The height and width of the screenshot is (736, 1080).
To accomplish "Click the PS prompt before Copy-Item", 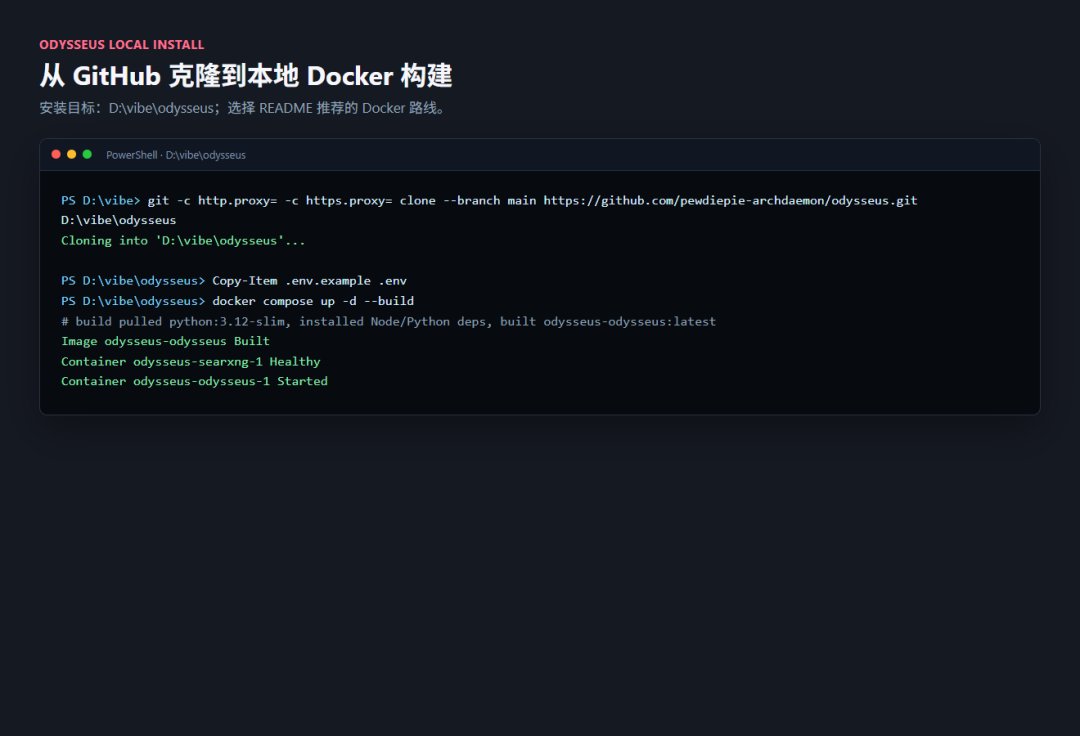I will [x=133, y=281].
